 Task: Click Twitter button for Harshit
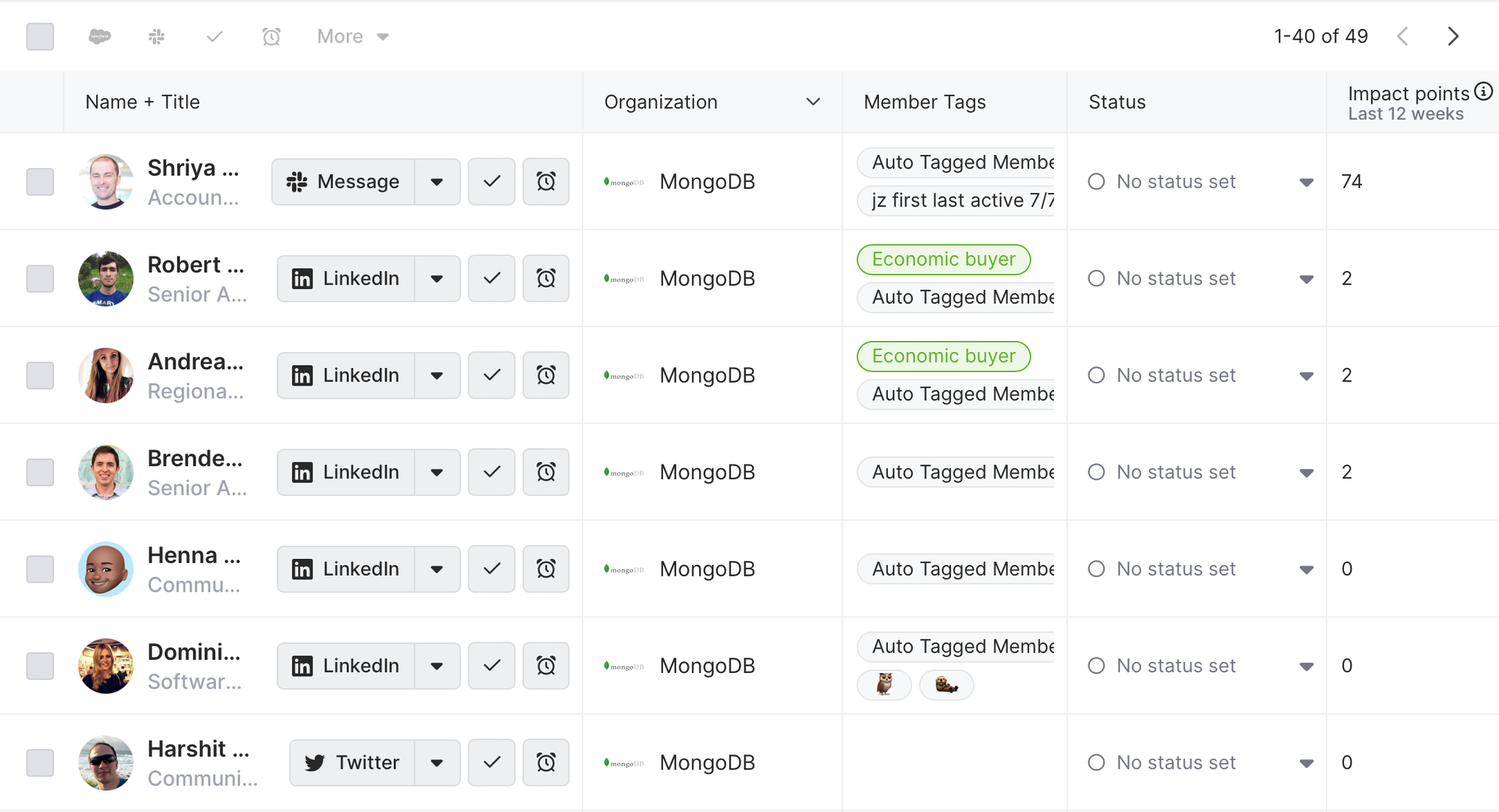pyautogui.click(x=352, y=763)
